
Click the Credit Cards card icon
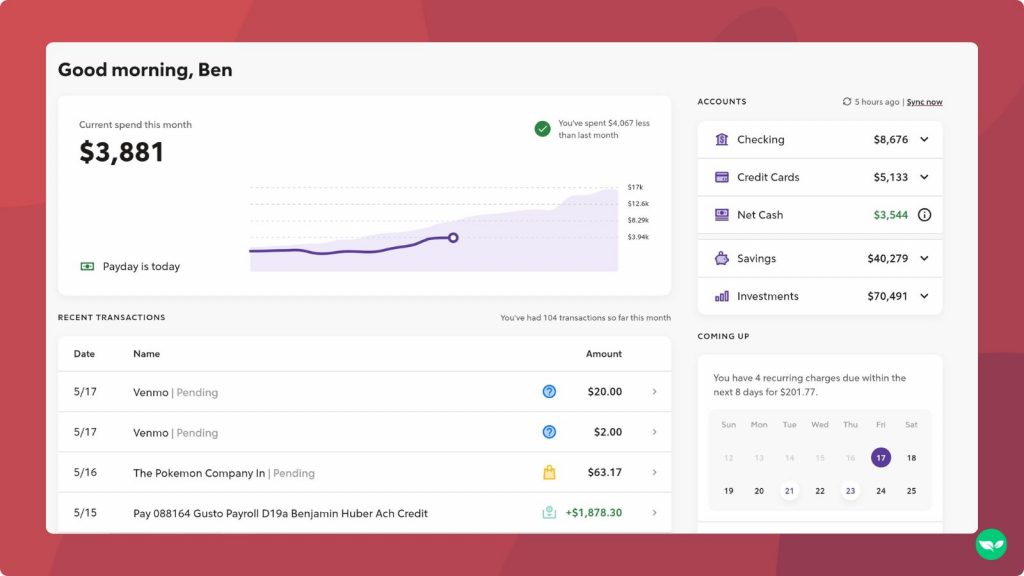(x=722, y=177)
